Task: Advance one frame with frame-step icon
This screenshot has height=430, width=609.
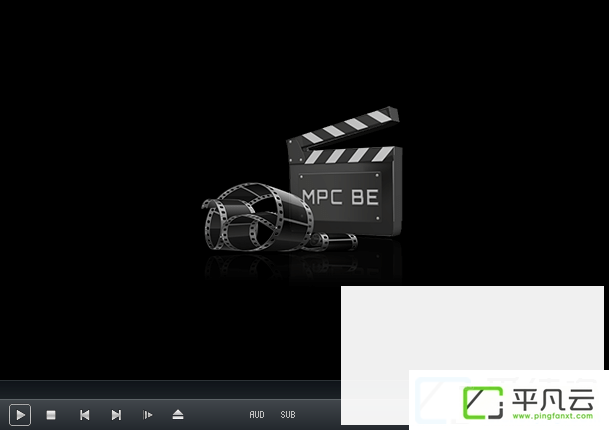Action: (148, 415)
